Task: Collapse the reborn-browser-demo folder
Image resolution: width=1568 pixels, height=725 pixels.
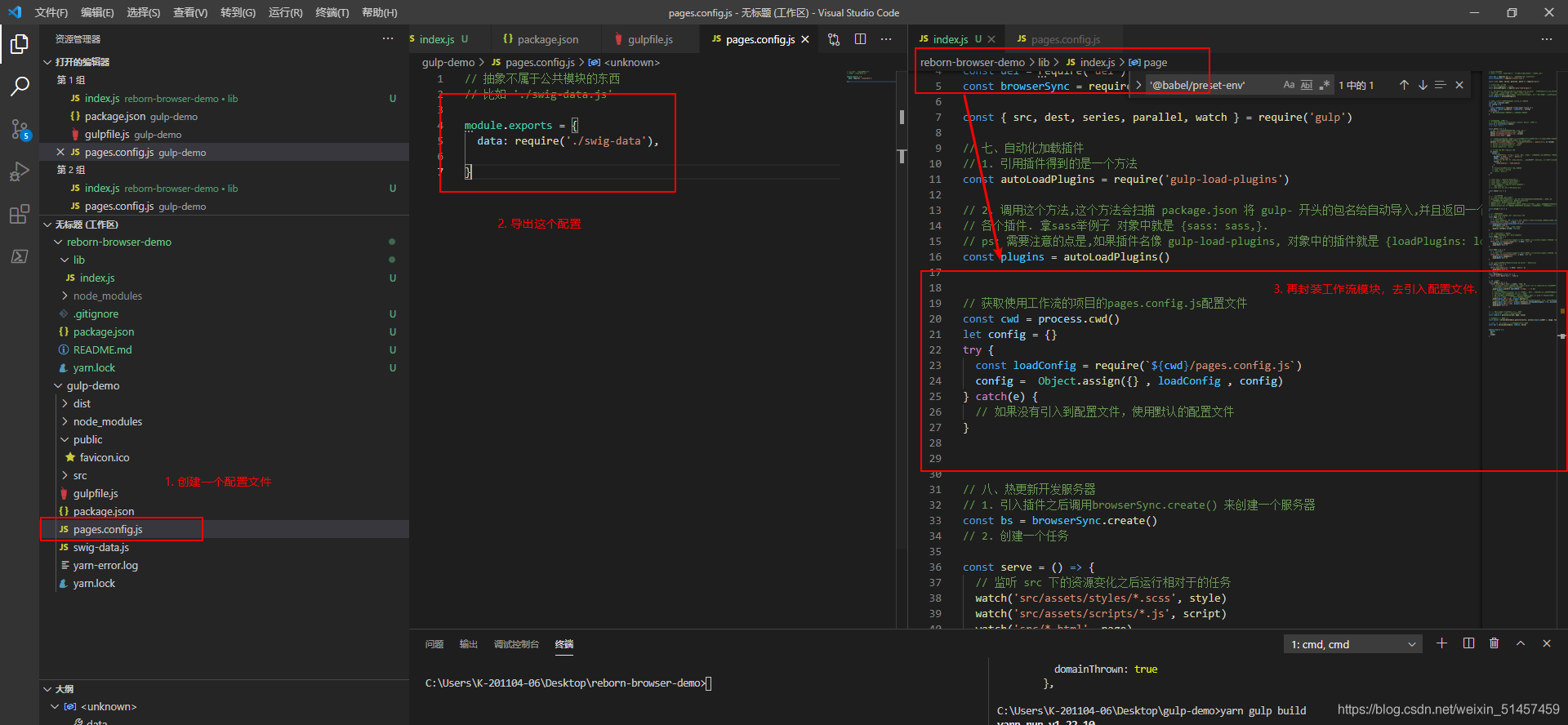Action: (x=58, y=242)
